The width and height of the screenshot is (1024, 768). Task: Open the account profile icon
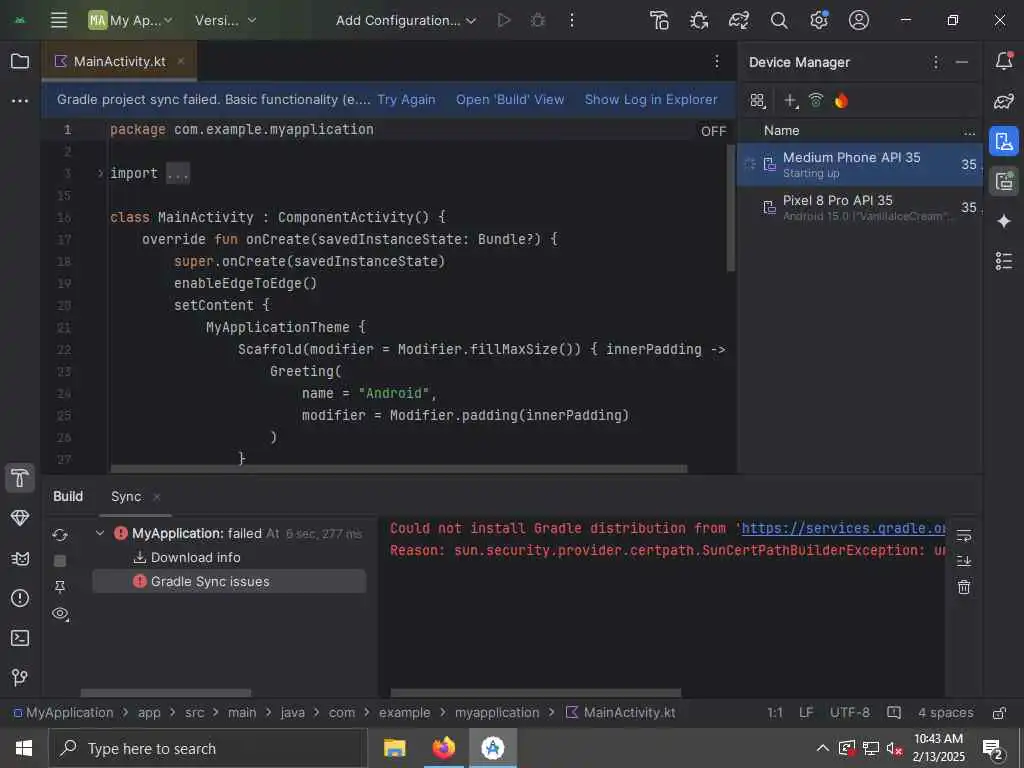tap(858, 20)
